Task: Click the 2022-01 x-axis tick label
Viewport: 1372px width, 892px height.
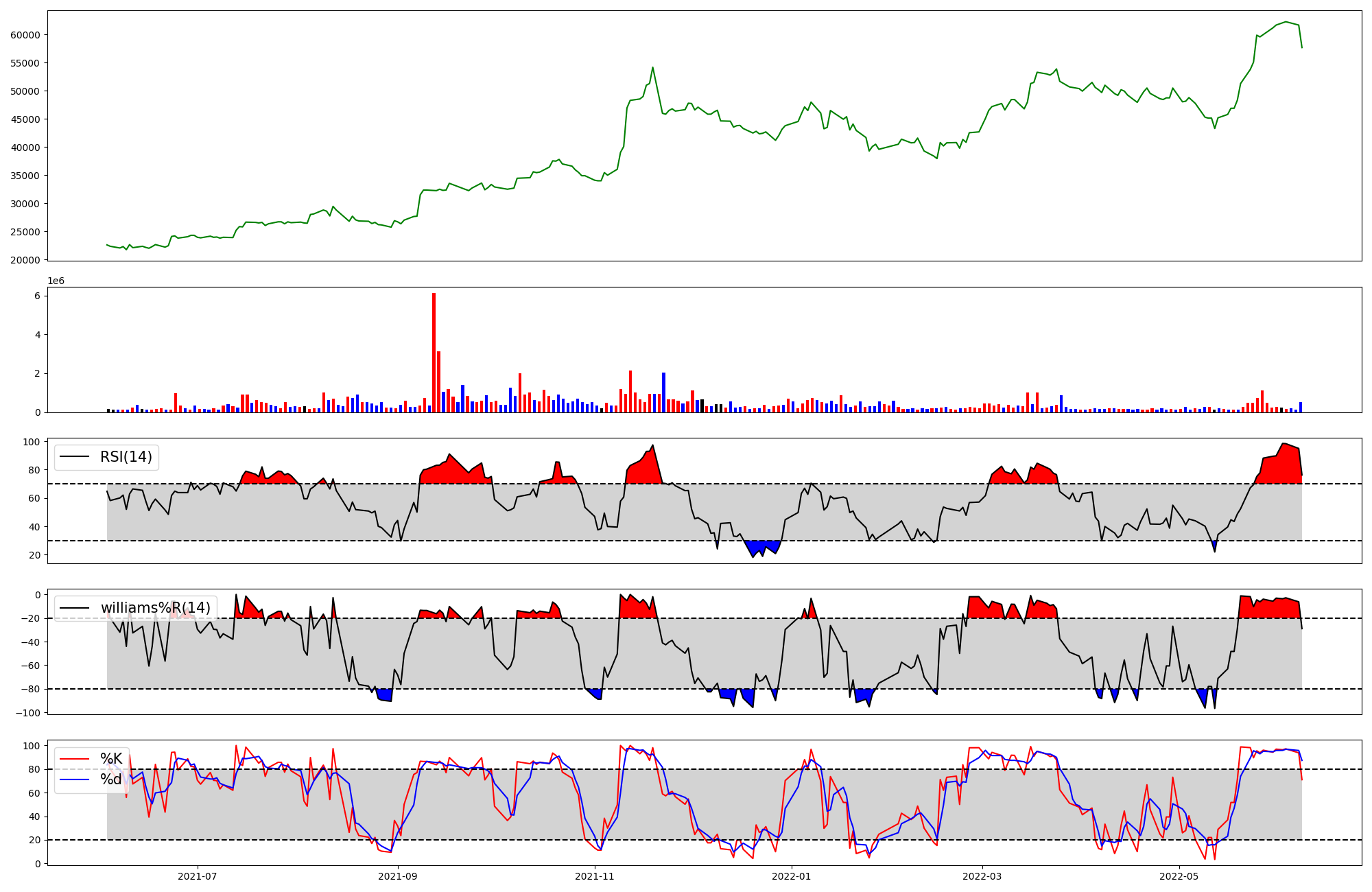Action: pyautogui.click(x=792, y=876)
